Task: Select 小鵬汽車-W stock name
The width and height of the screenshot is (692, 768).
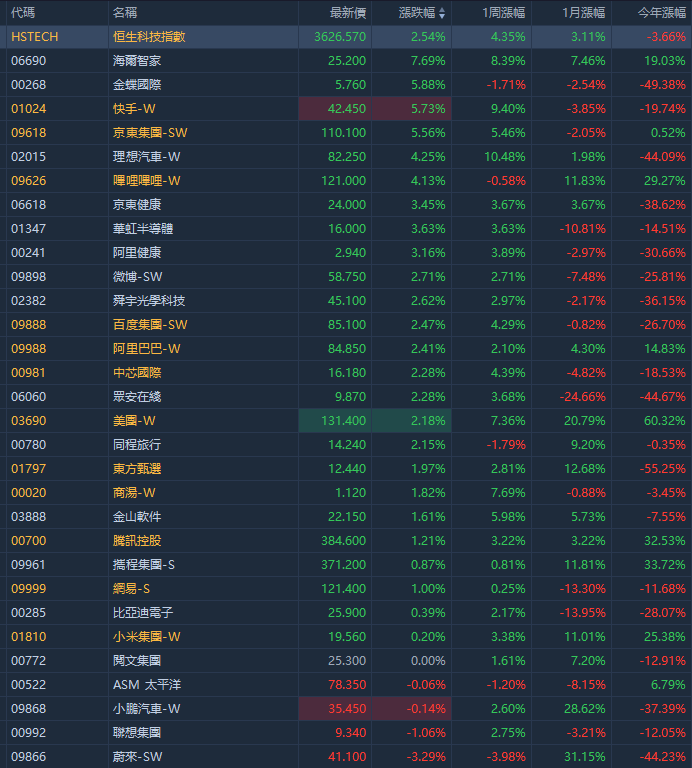Action: [x=146, y=709]
